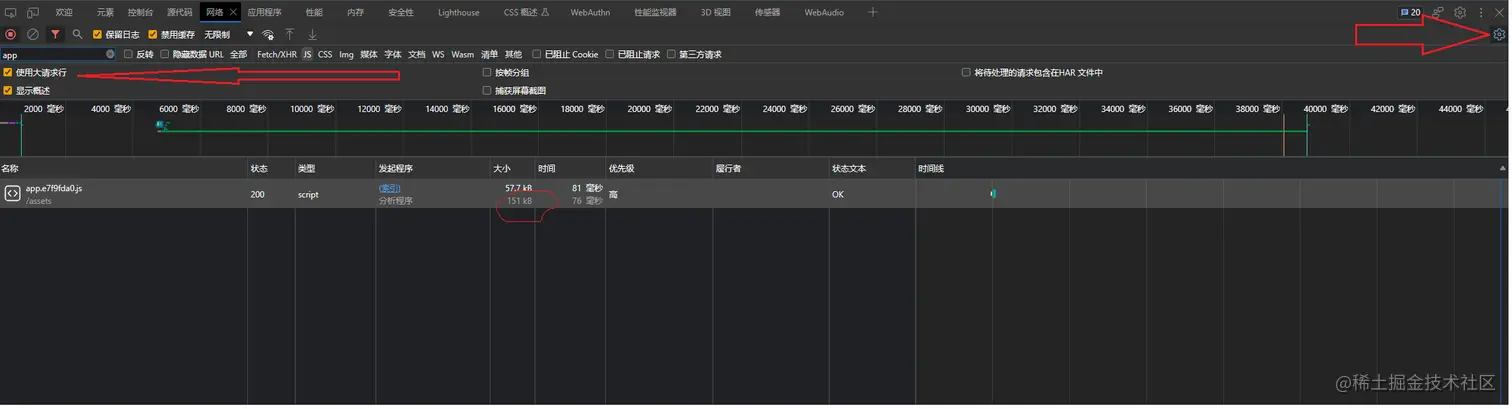Open network settings gear on the right
Viewport: 1512px width, 409px height.
point(1499,34)
